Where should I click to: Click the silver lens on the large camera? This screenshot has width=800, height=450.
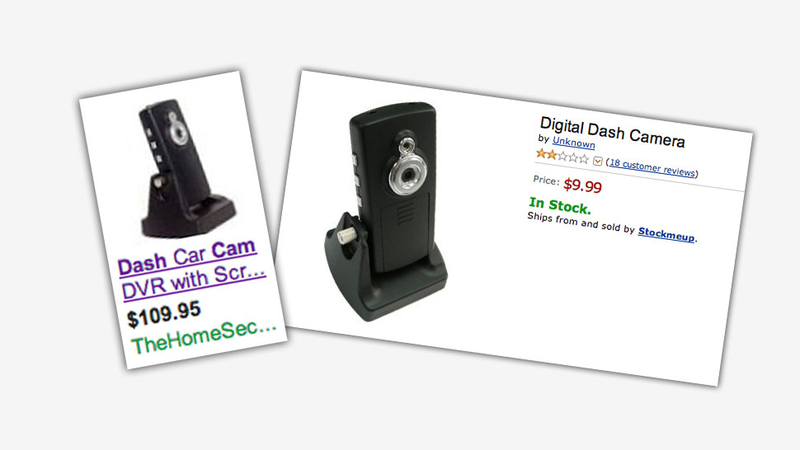[x=407, y=174]
